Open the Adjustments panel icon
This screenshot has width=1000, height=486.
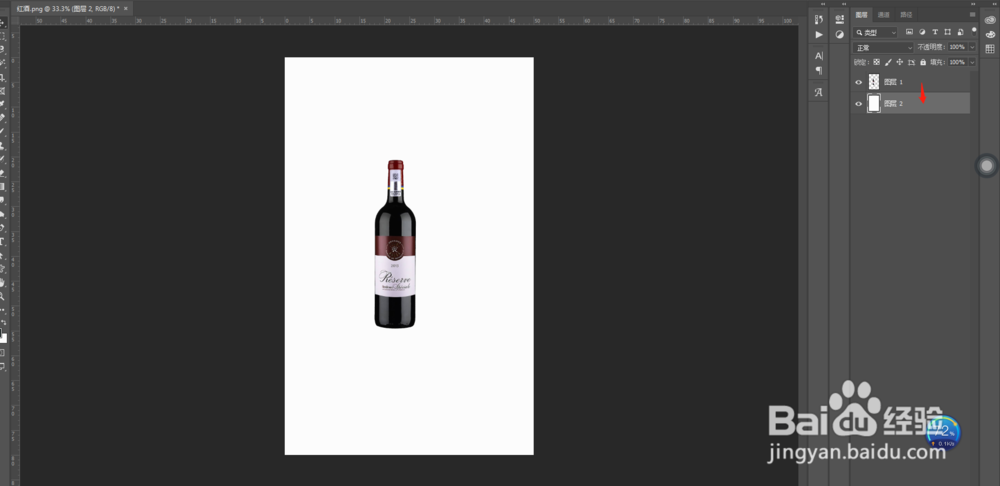click(840, 34)
